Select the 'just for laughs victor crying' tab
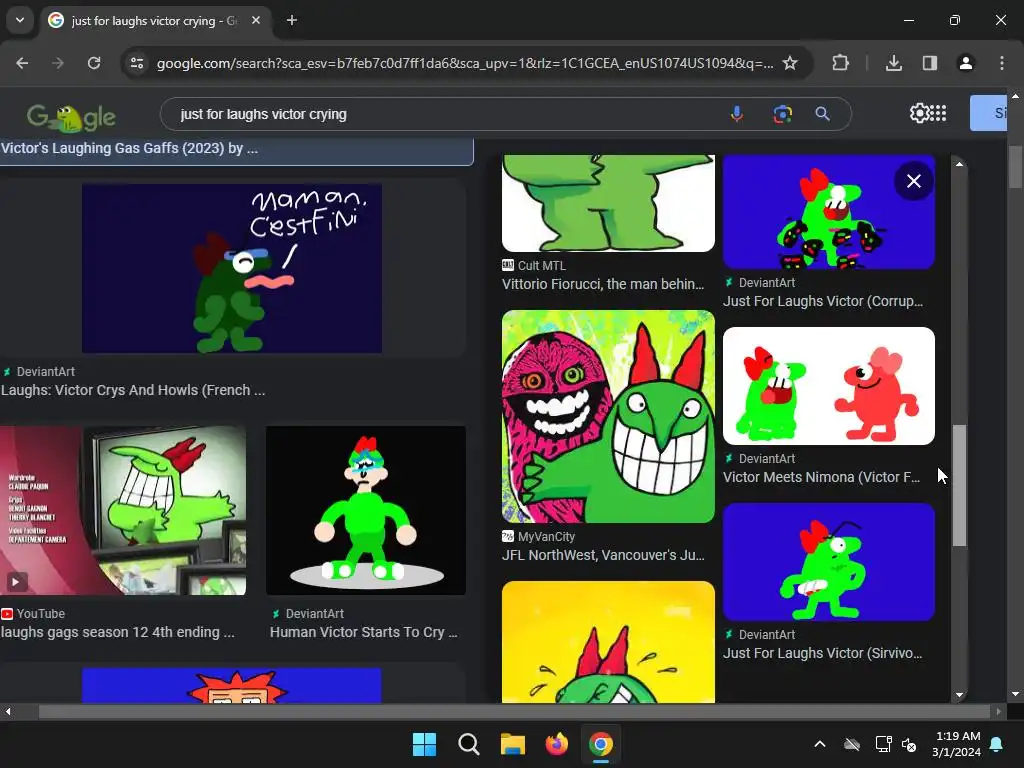 (x=155, y=21)
